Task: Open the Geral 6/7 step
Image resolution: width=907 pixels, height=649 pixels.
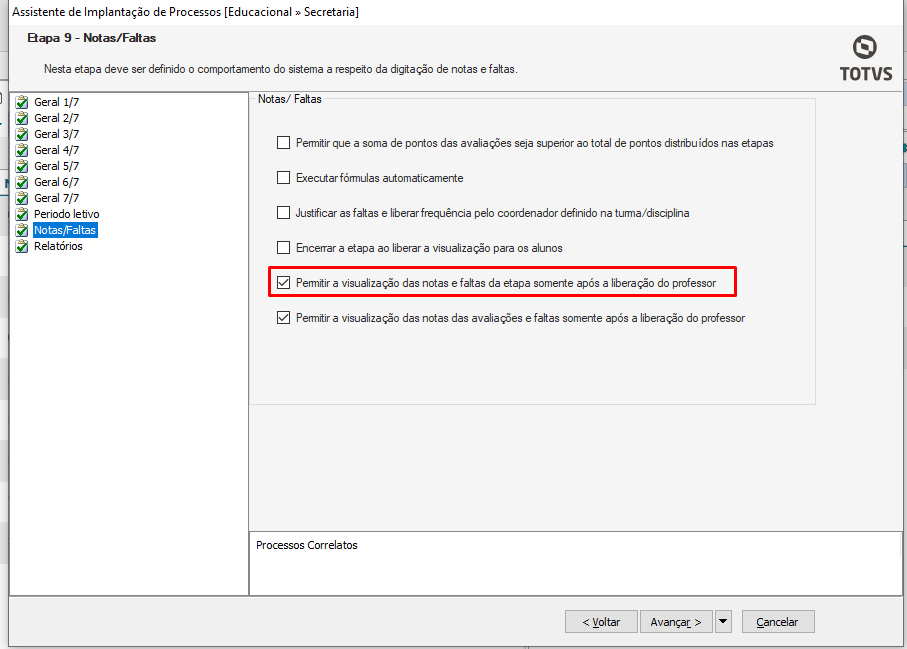Action: [x=56, y=182]
